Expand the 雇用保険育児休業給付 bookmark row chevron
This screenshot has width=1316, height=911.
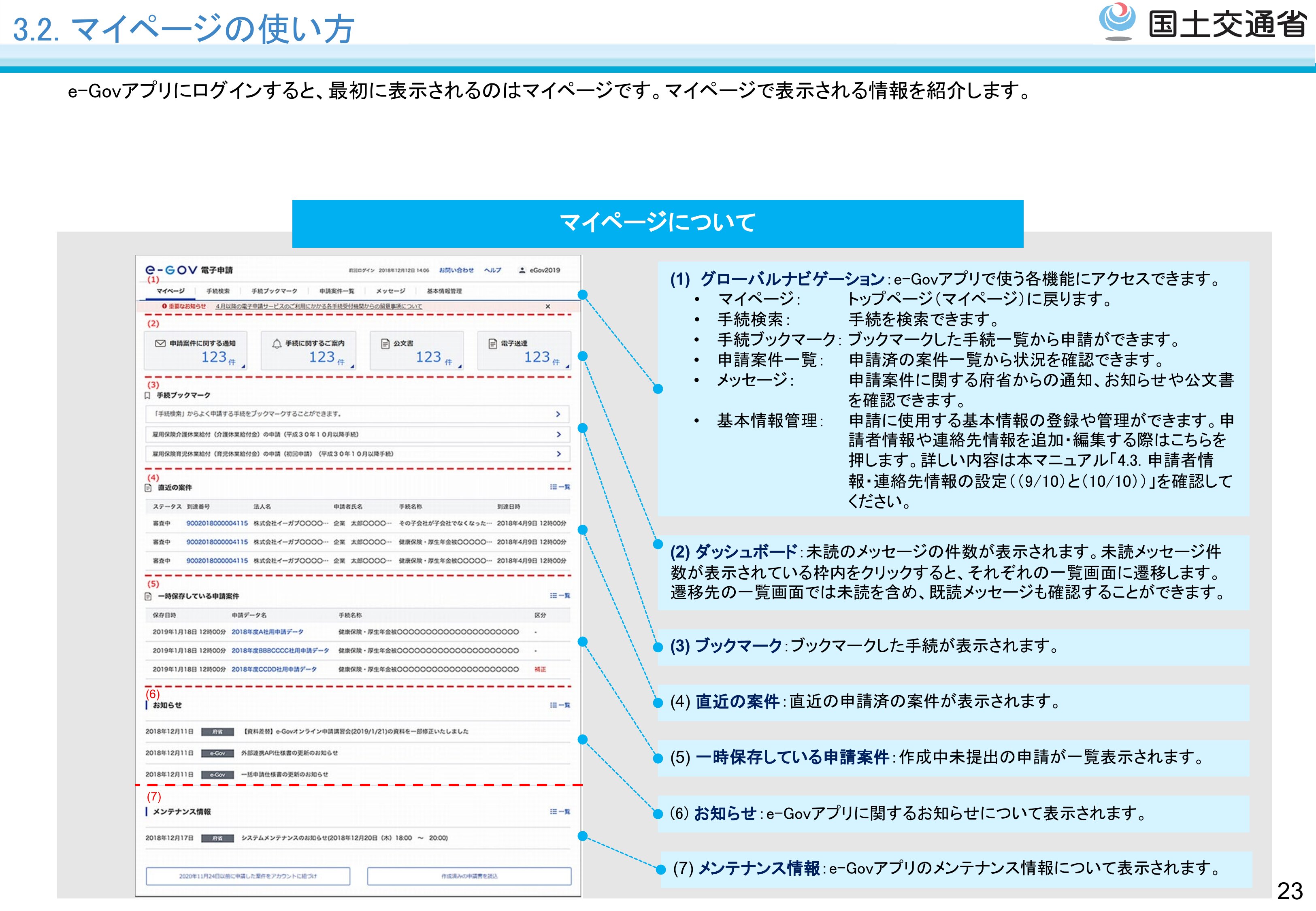click(559, 454)
